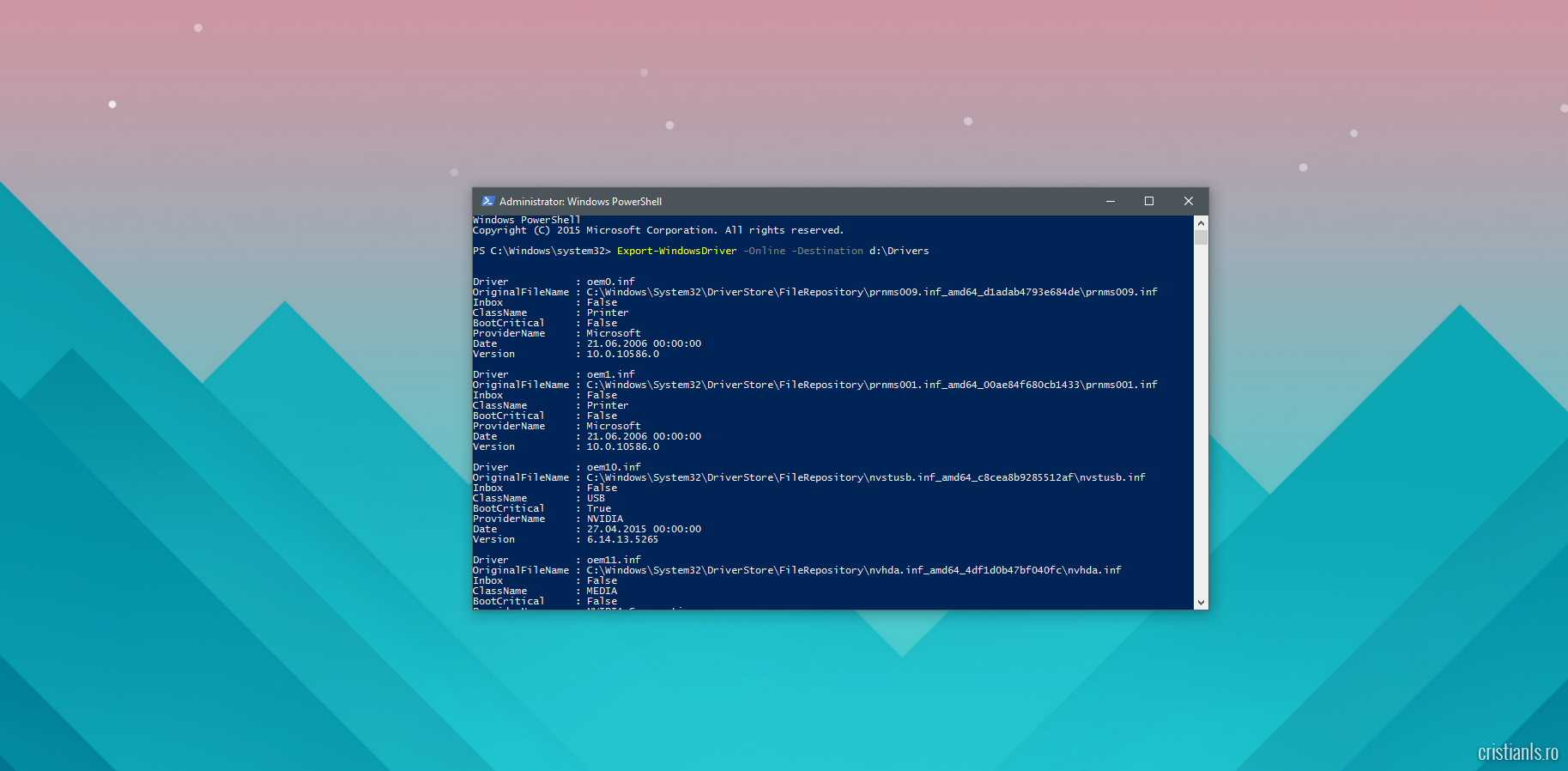Screen dimensions: 1568x771
Task: Click the date 27.04.2015 00:00:00
Action: pos(644,529)
